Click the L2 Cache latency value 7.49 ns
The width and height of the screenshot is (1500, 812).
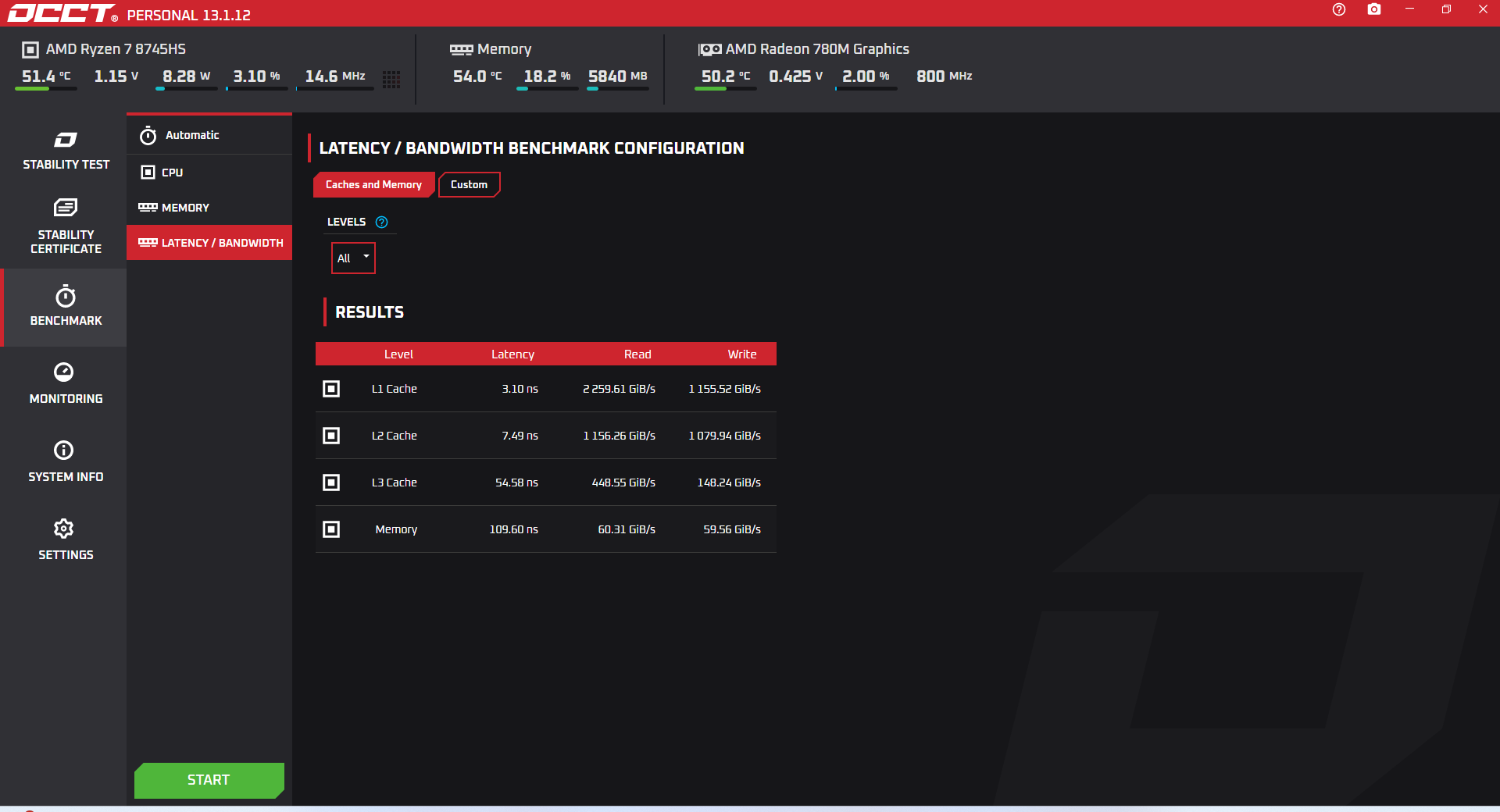coord(520,436)
